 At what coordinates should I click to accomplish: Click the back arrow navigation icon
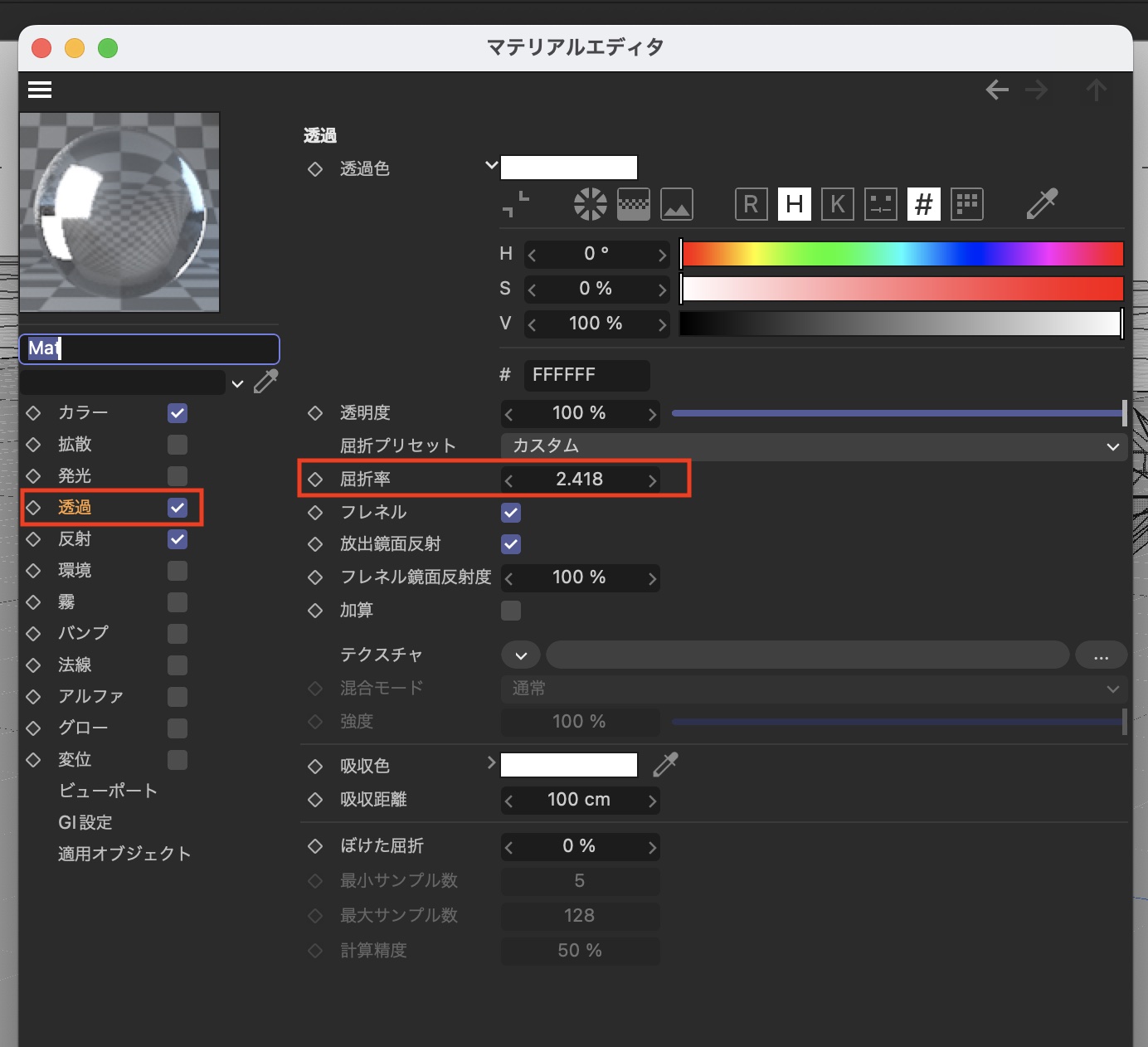point(997,90)
